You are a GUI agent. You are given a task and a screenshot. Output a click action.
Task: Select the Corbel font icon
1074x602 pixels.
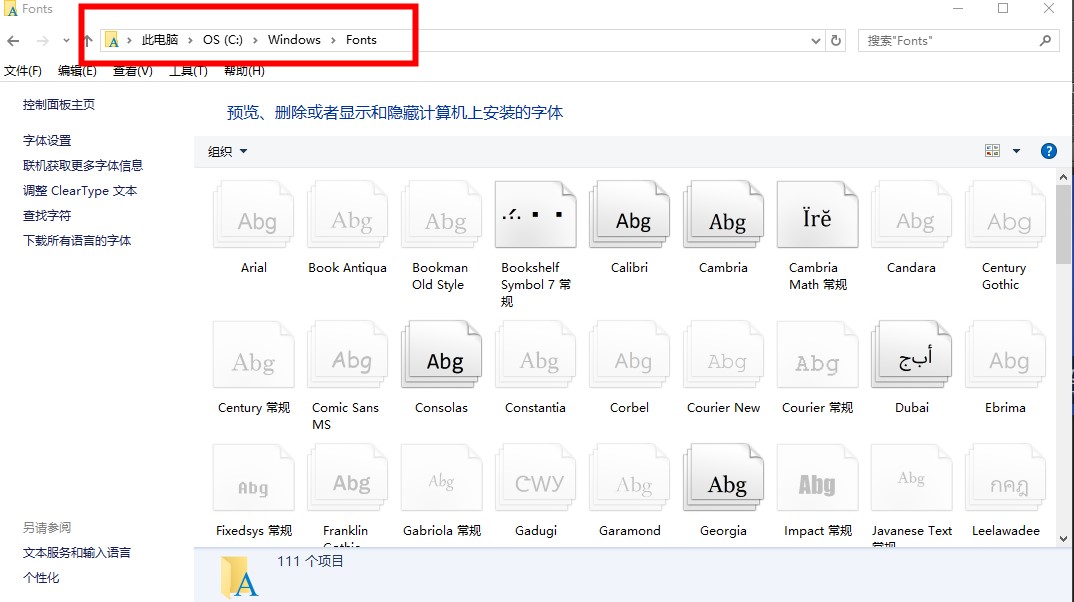coord(629,354)
